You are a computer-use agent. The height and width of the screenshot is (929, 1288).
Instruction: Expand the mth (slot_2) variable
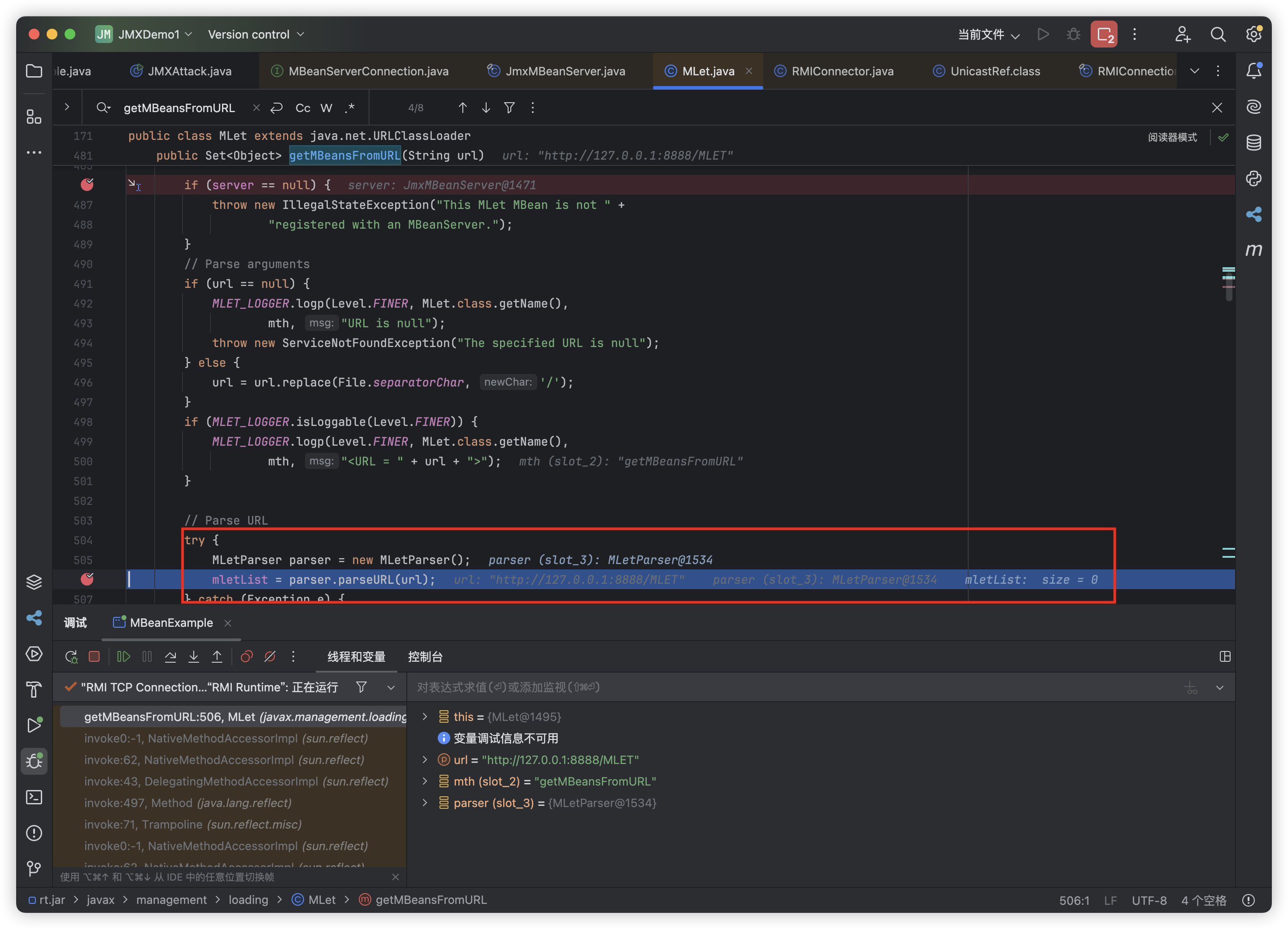[x=425, y=782]
